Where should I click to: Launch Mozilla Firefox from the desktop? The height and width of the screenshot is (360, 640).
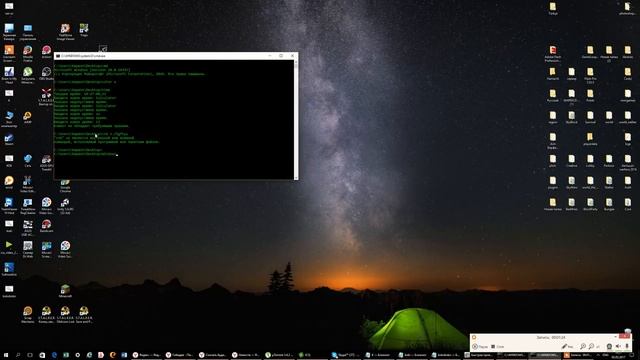(x=28, y=53)
